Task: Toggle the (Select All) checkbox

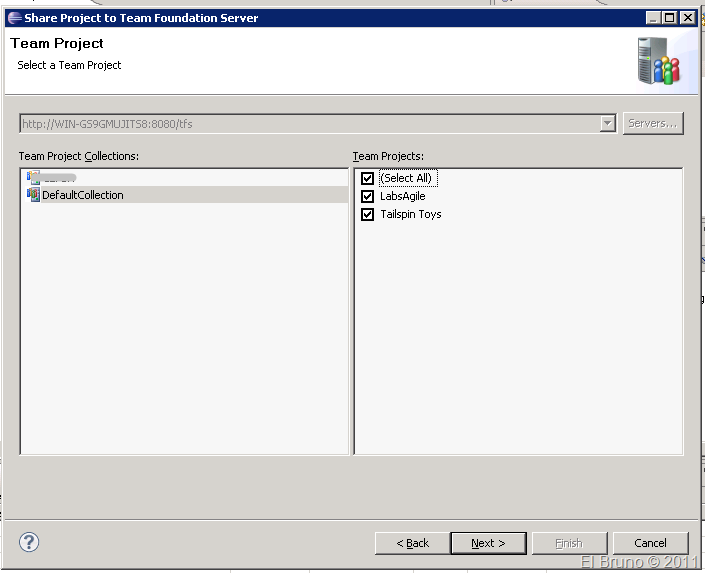Action: tap(367, 178)
